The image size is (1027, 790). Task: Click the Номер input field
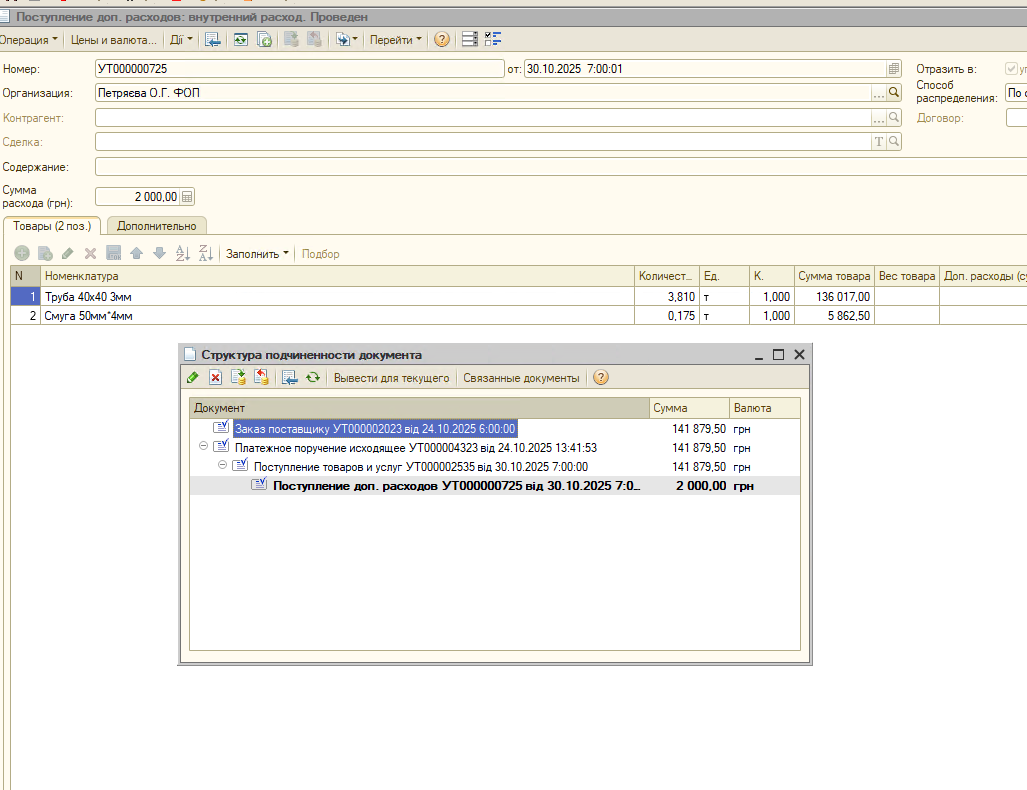point(299,69)
